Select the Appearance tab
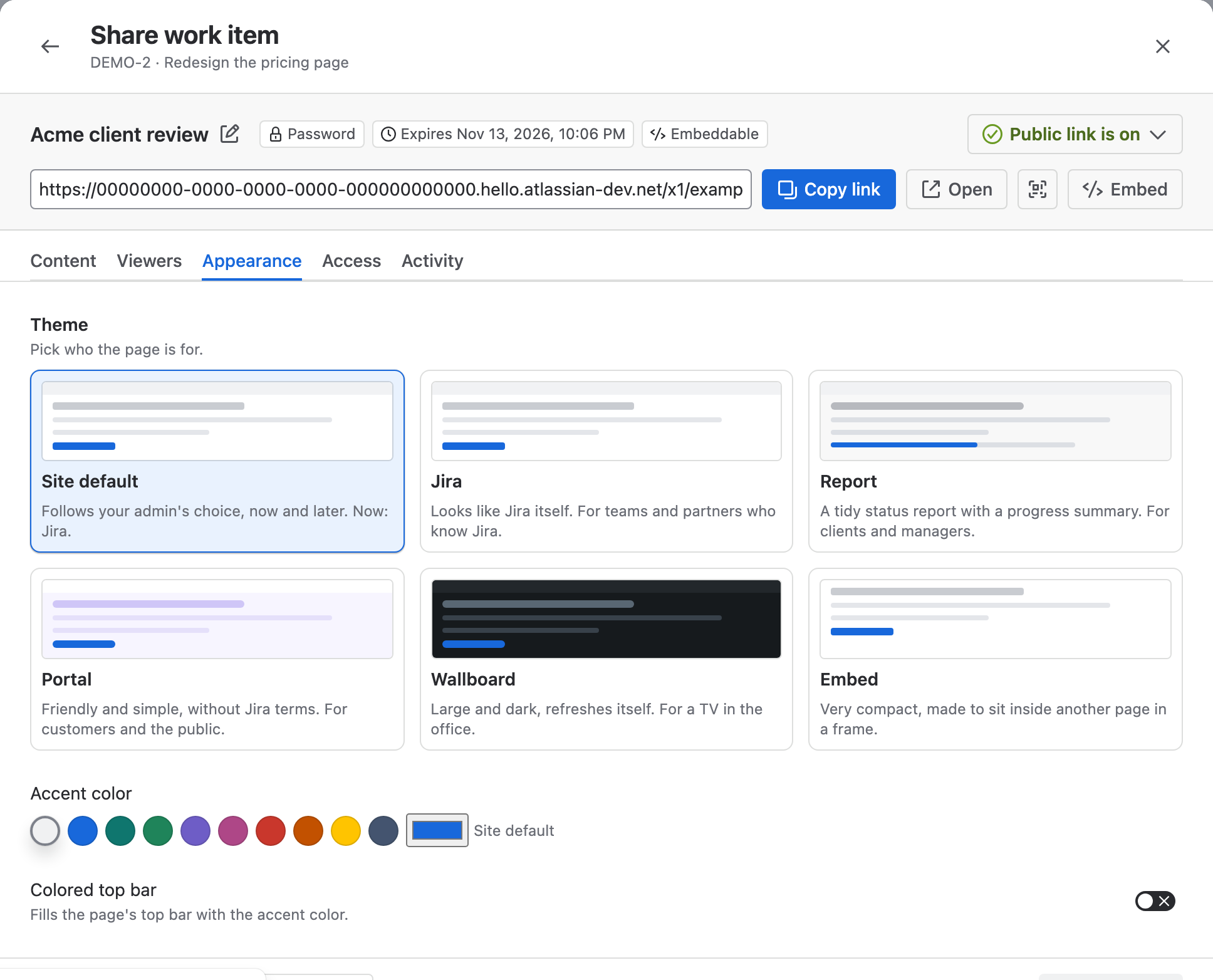Viewport: 1213px width, 980px height. [252, 261]
